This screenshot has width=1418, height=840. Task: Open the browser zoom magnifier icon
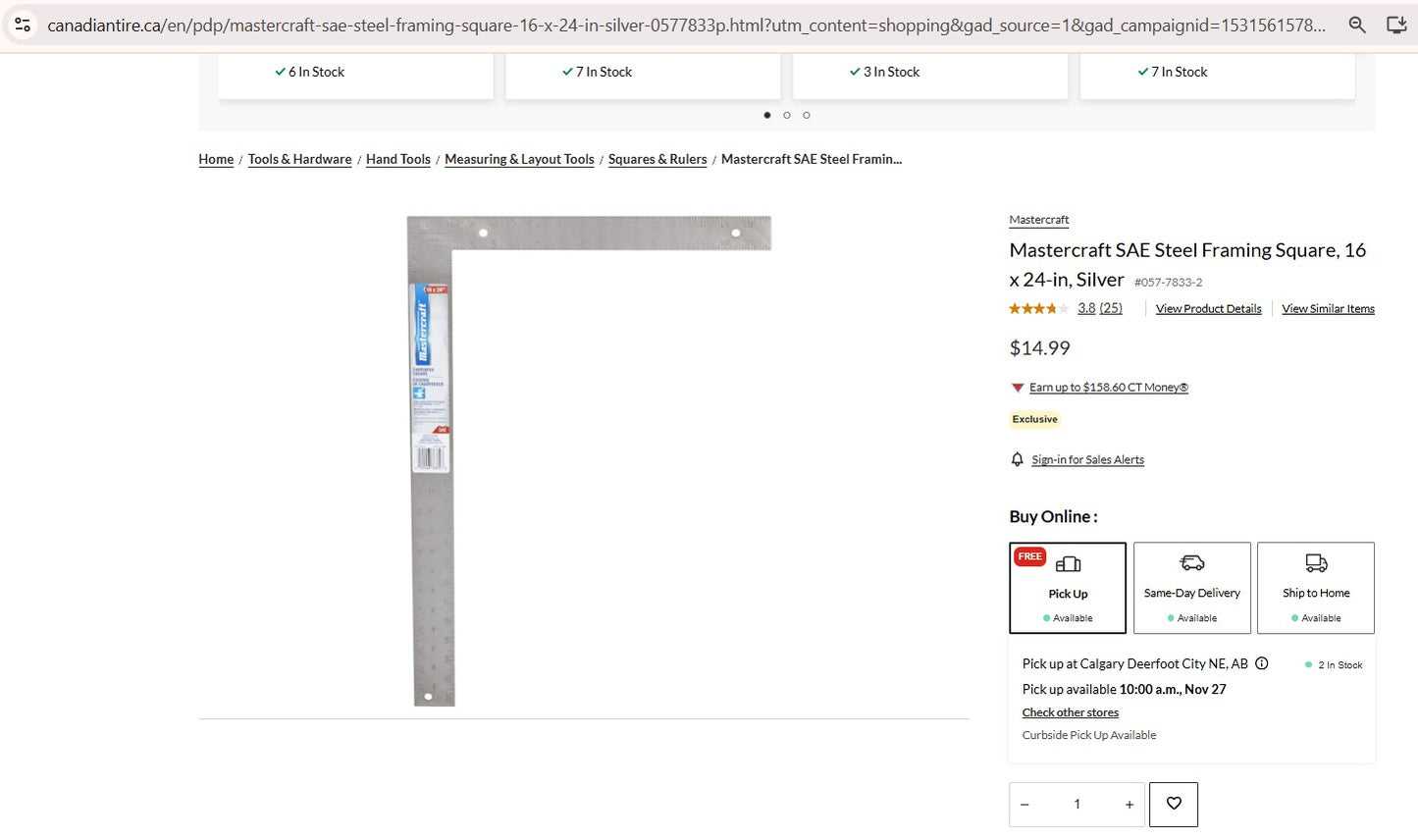point(1357,25)
